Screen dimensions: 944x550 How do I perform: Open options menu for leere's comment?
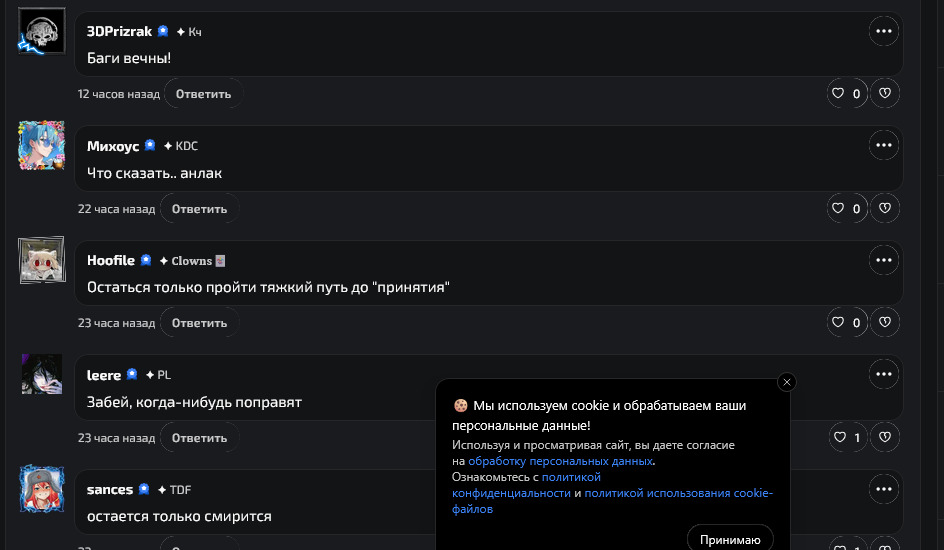883,375
